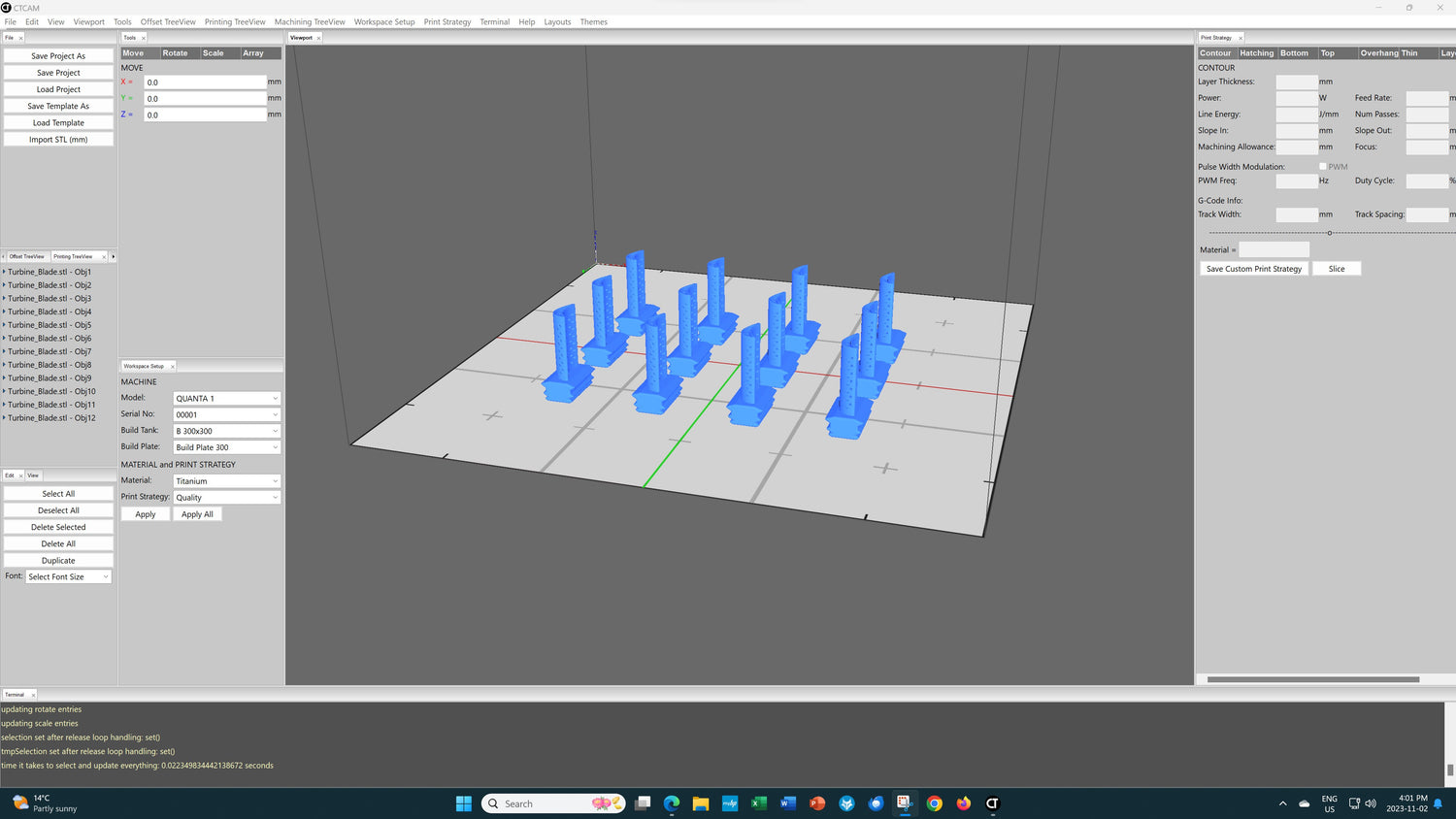Click the Terminal panel vertical scrollbar

1450,770
